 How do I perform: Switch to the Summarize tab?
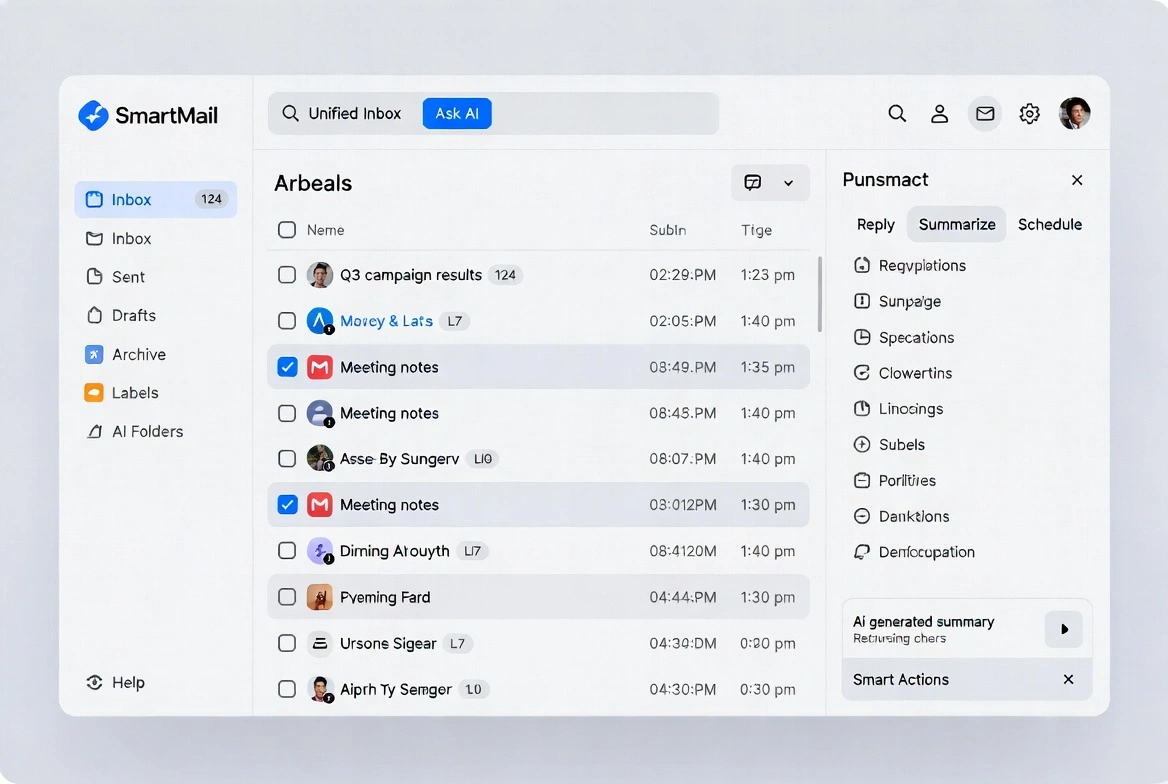pyautogui.click(x=955, y=224)
